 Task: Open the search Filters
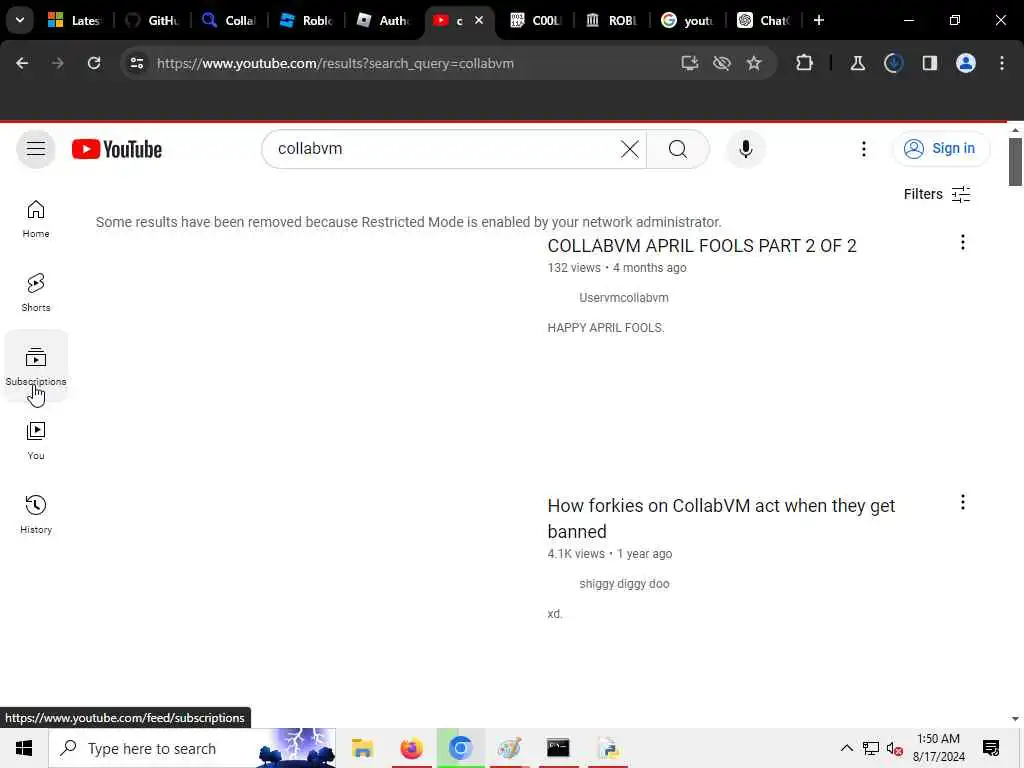click(936, 194)
